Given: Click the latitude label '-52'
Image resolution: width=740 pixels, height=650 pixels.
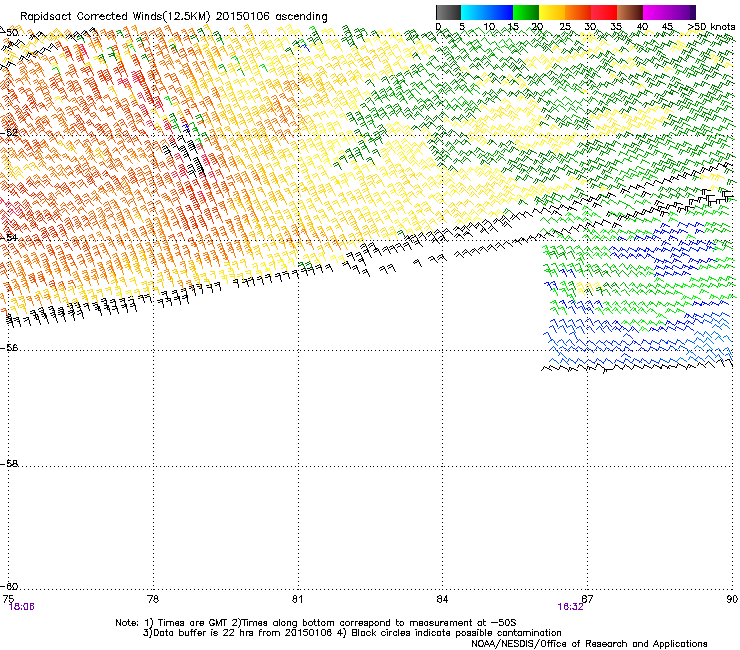Looking at the screenshot, I should click(8, 133).
